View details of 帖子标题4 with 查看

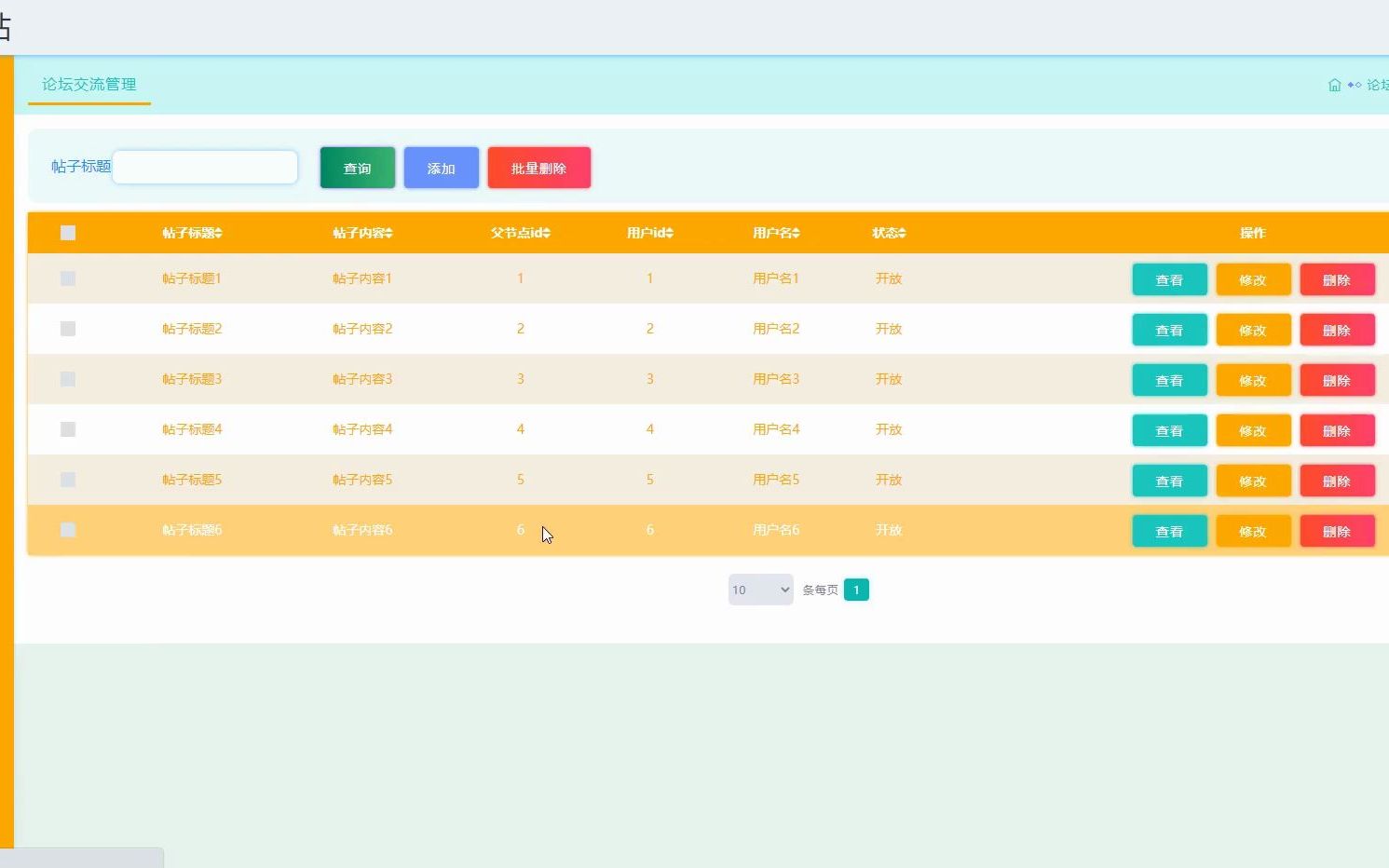(1170, 430)
